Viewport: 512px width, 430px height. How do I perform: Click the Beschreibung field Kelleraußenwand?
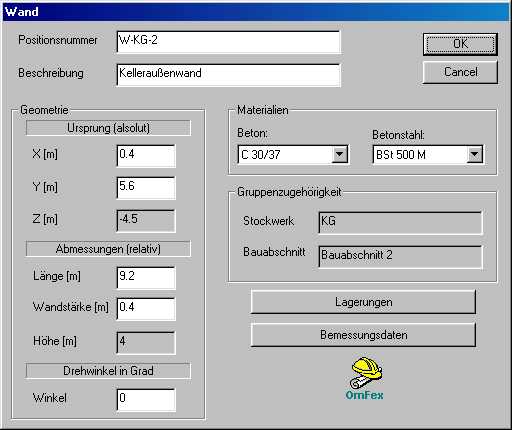click(229, 75)
